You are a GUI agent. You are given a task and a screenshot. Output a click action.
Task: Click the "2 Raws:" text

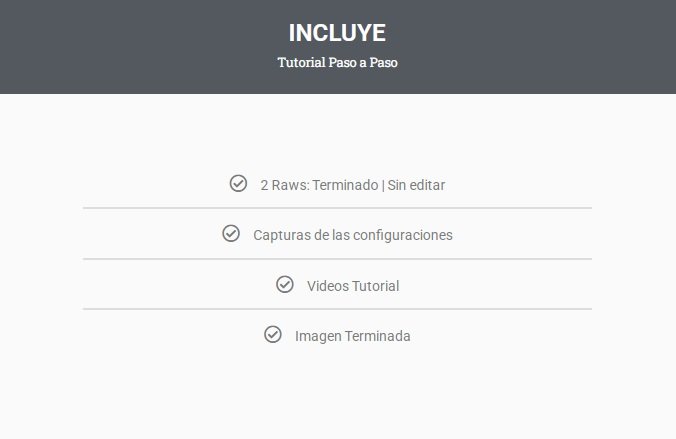pos(284,185)
